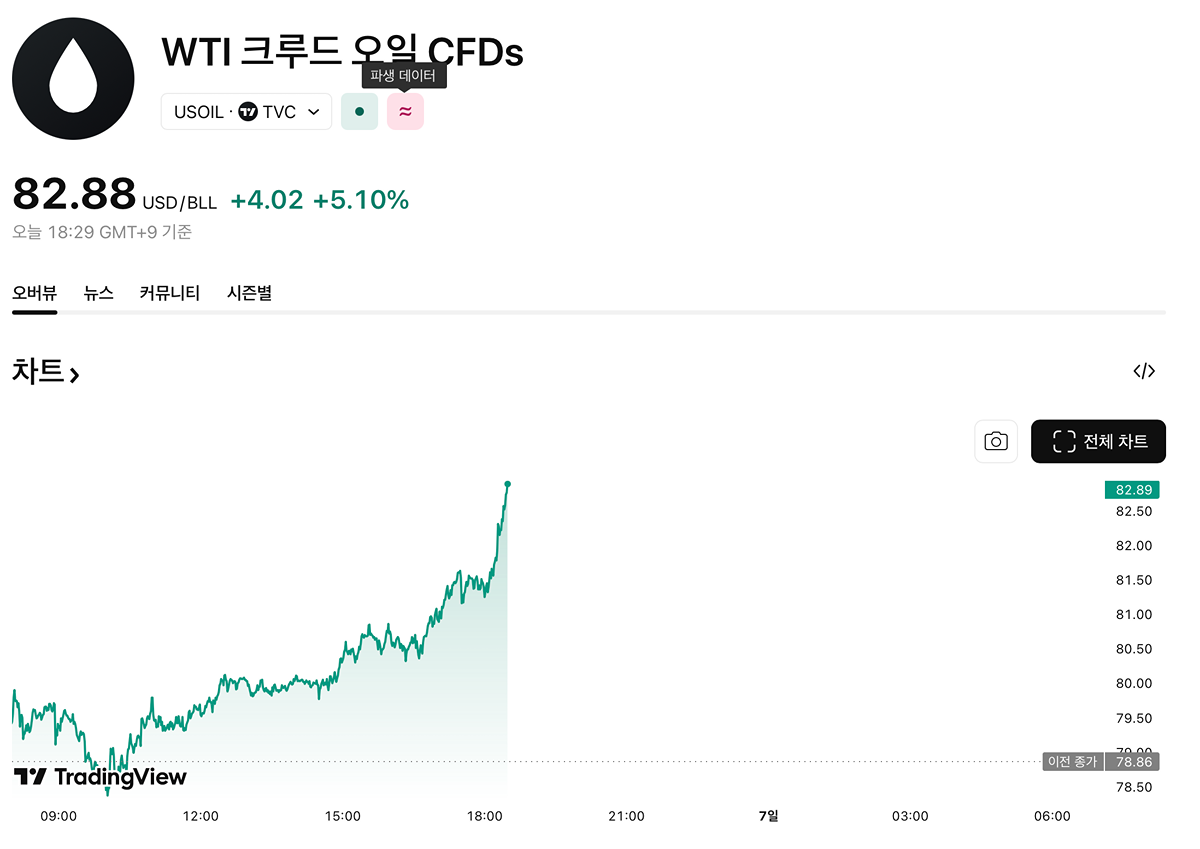This screenshot has height=849, width=1200.
Task: Click the 82.89 current price label
Action: pos(1133,490)
